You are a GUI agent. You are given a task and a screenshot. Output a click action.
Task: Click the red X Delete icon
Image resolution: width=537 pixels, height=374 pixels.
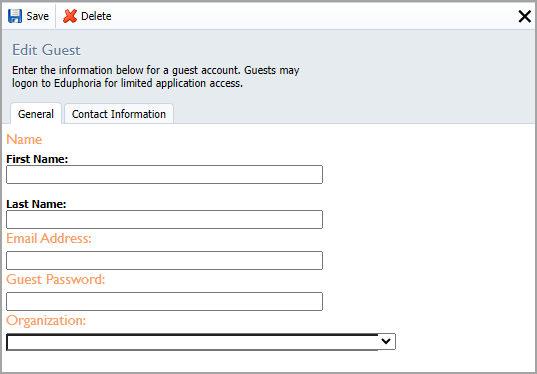(70, 16)
